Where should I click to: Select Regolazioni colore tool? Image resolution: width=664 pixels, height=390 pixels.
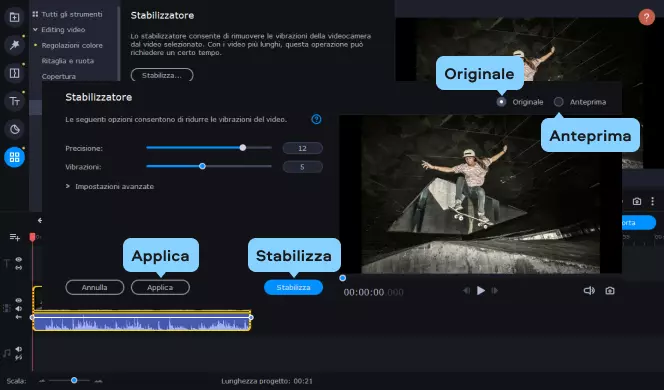pyautogui.click(x=72, y=45)
